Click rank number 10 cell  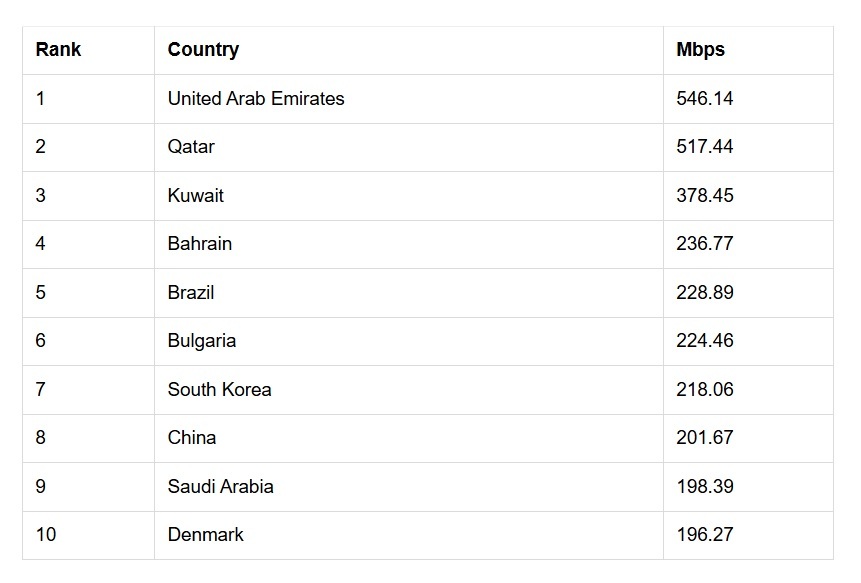pos(46,534)
